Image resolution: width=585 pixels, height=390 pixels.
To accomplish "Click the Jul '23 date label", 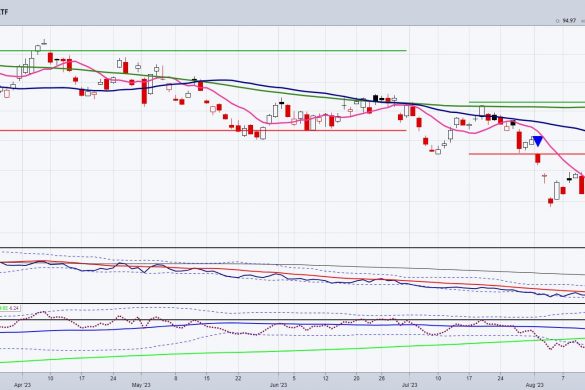I will point(409,385).
